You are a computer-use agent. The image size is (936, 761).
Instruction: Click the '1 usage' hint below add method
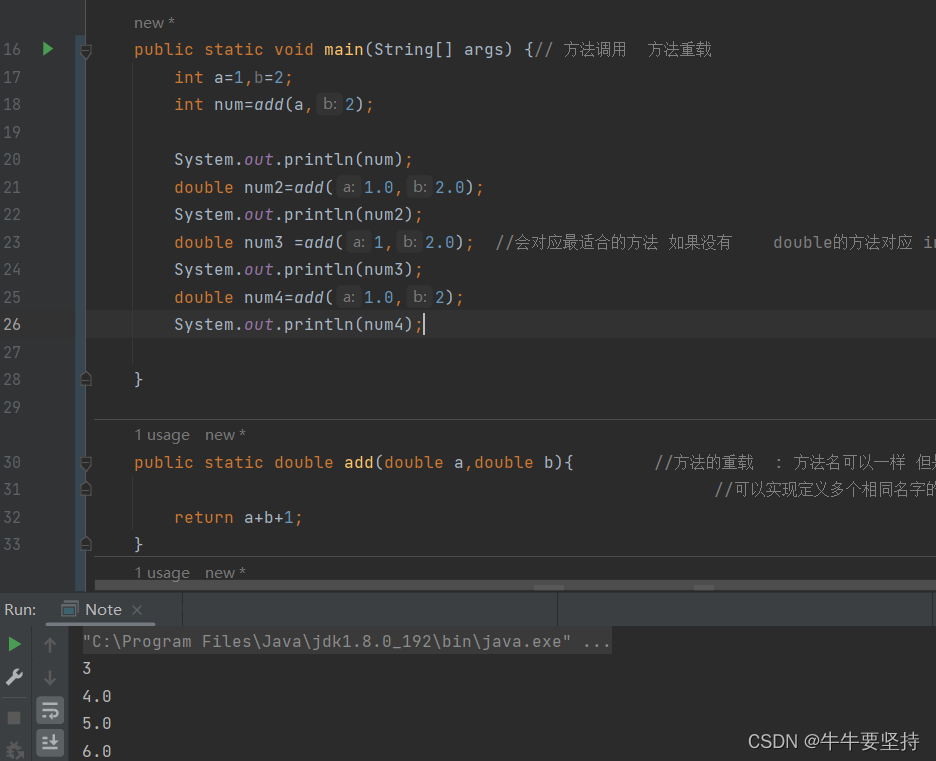click(162, 573)
